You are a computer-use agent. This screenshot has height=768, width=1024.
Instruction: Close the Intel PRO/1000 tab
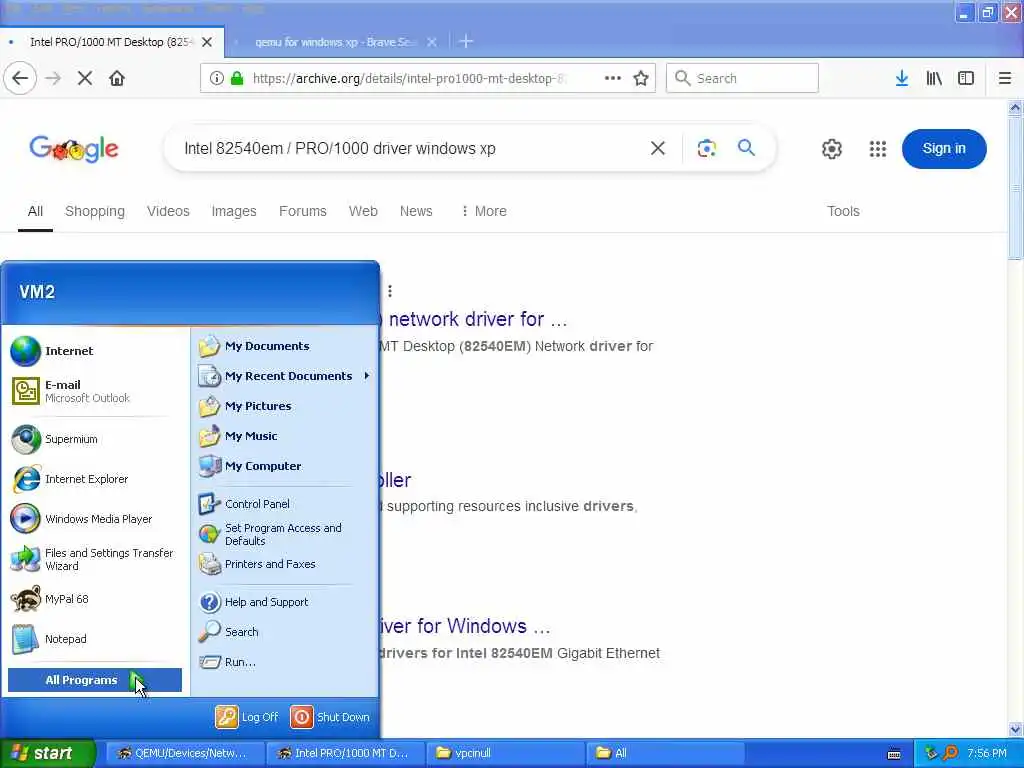[x=207, y=42]
